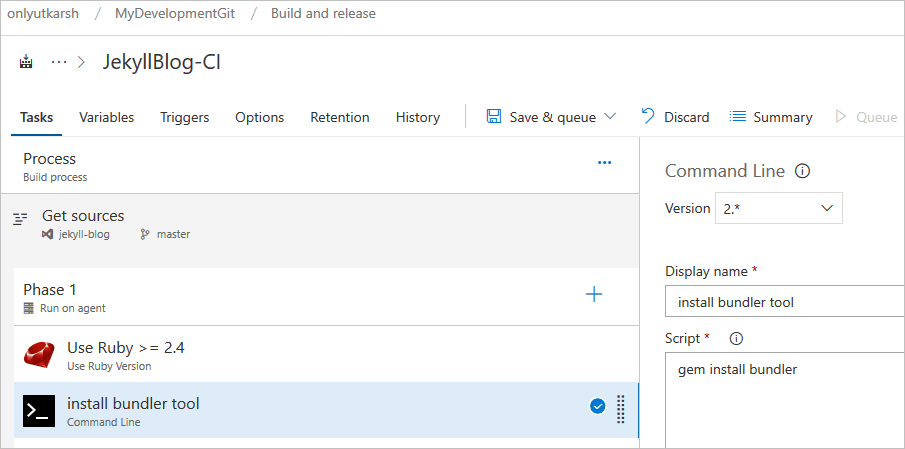The width and height of the screenshot is (905, 449).
Task: Open the Version 2.* dropdown
Action: (x=778, y=208)
